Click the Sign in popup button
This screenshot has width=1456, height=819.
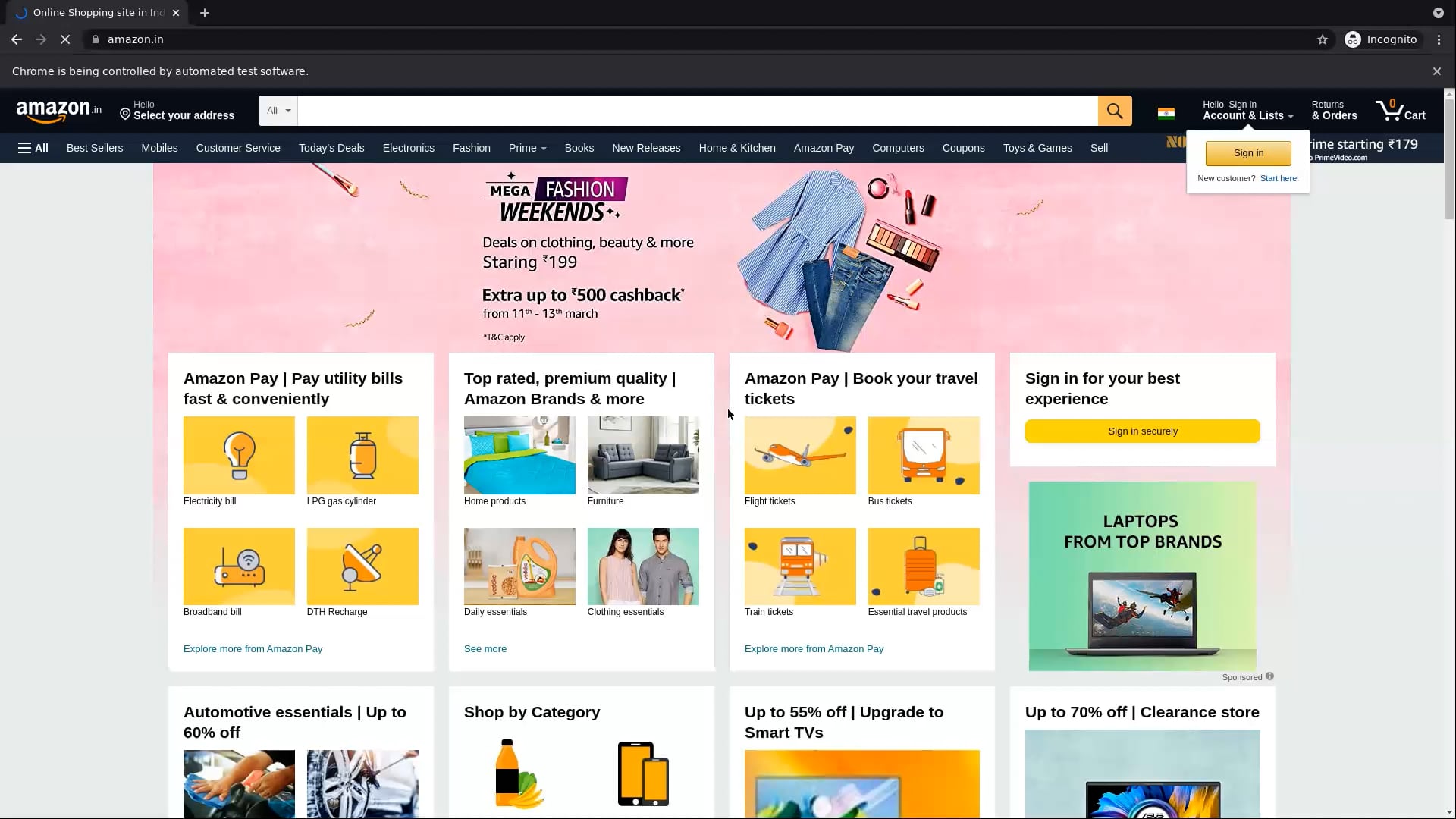pyautogui.click(x=1248, y=153)
